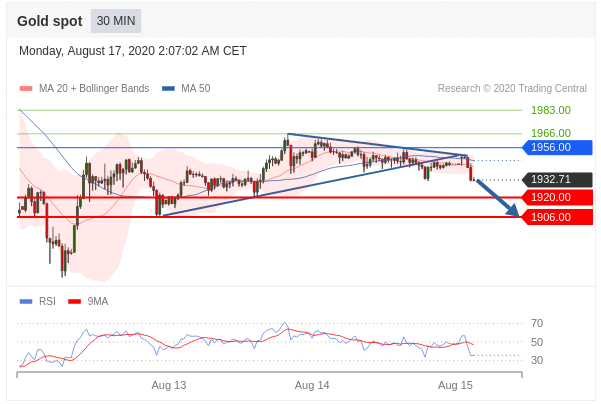Click the black 1932.71 current price tag
The width and height of the screenshot is (601, 404).
(558, 179)
